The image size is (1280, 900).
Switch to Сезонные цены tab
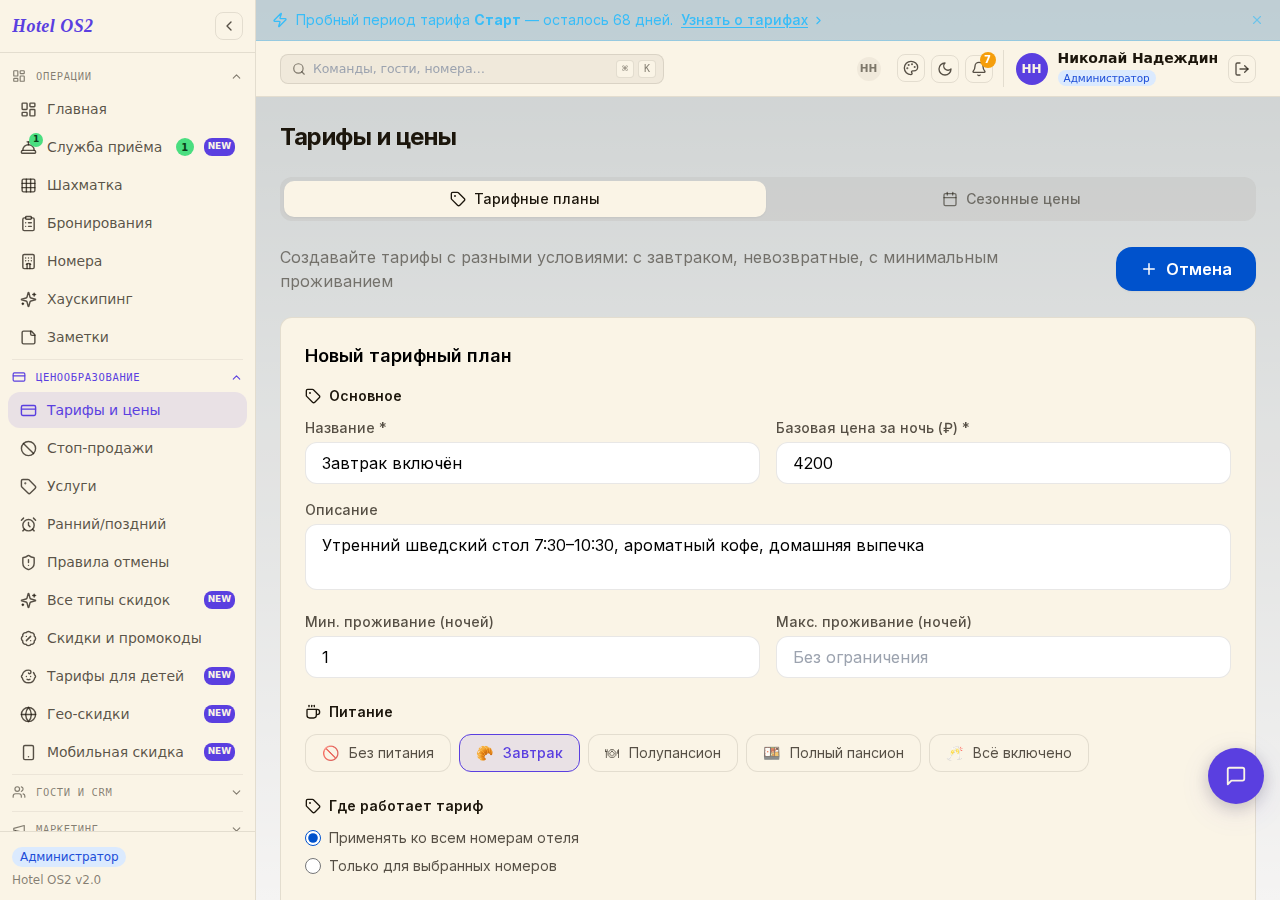tap(1011, 199)
